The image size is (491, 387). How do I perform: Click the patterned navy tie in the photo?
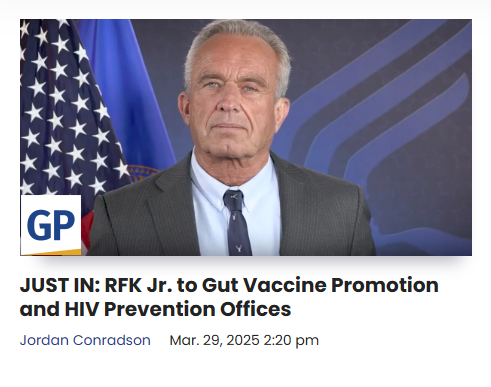(x=236, y=223)
